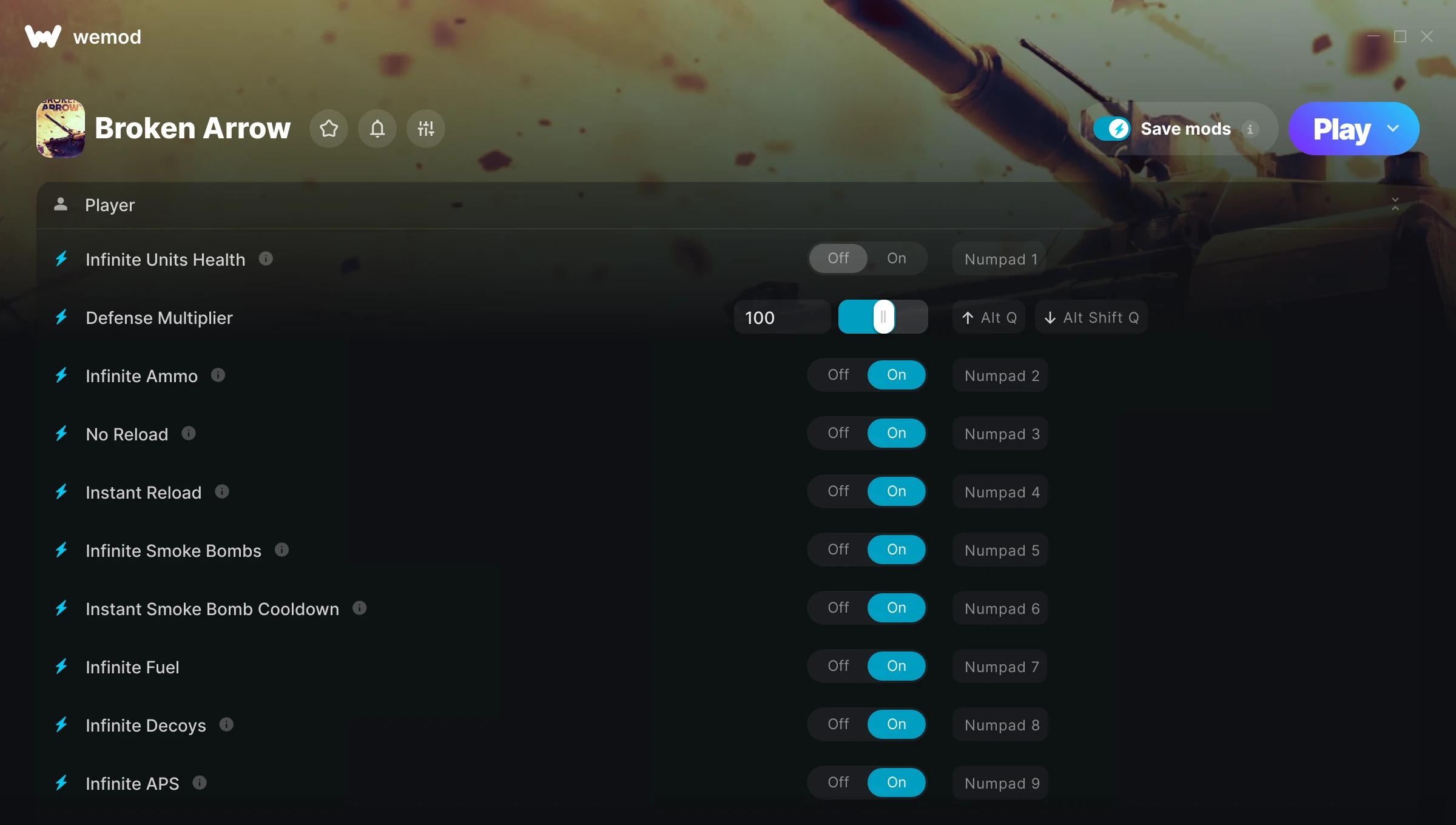Image resolution: width=1456 pixels, height=825 pixels.
Task: Disable the Save mods switch
Action: [x=1112, y=129]
